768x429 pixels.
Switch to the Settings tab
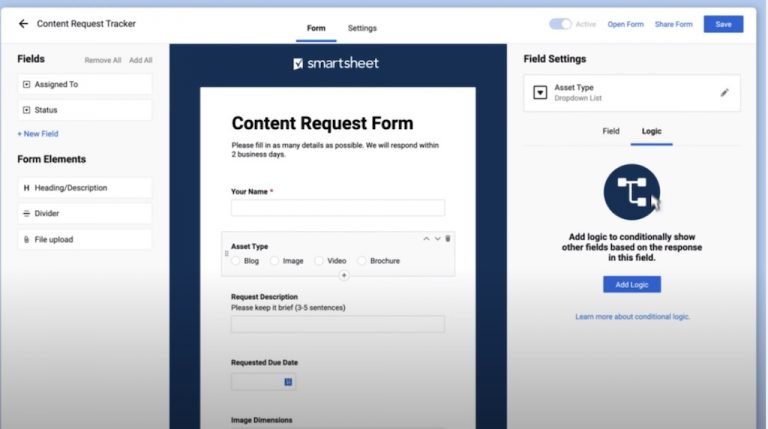tap(362, 28)
